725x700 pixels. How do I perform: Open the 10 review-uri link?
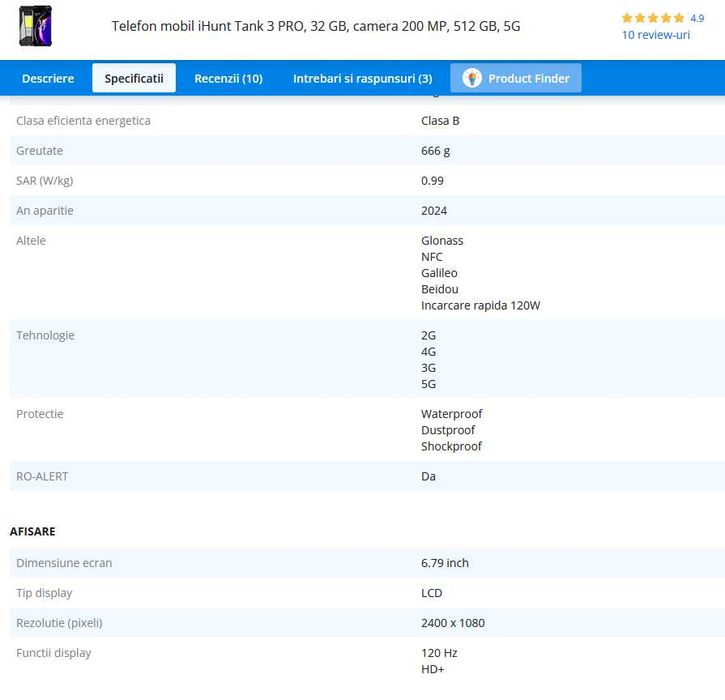click(x=655, y=35)
